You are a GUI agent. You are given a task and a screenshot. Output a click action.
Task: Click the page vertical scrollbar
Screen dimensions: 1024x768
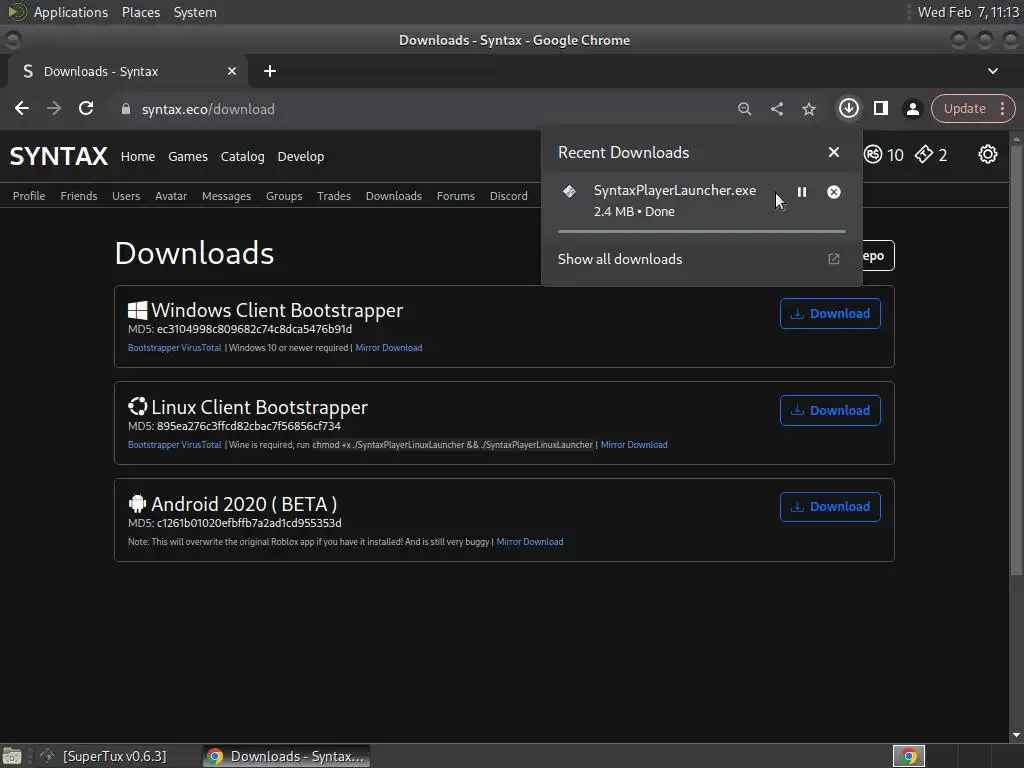pos(1016,359)
